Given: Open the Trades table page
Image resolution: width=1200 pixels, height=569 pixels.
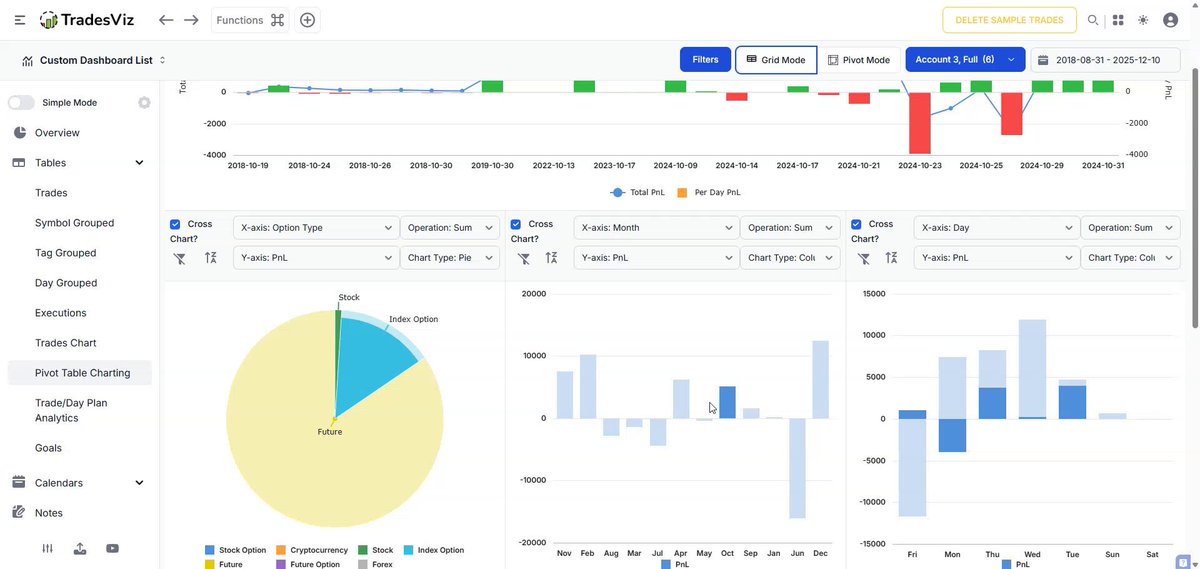Looking at the screenshot, I should (x=51, y=192).
